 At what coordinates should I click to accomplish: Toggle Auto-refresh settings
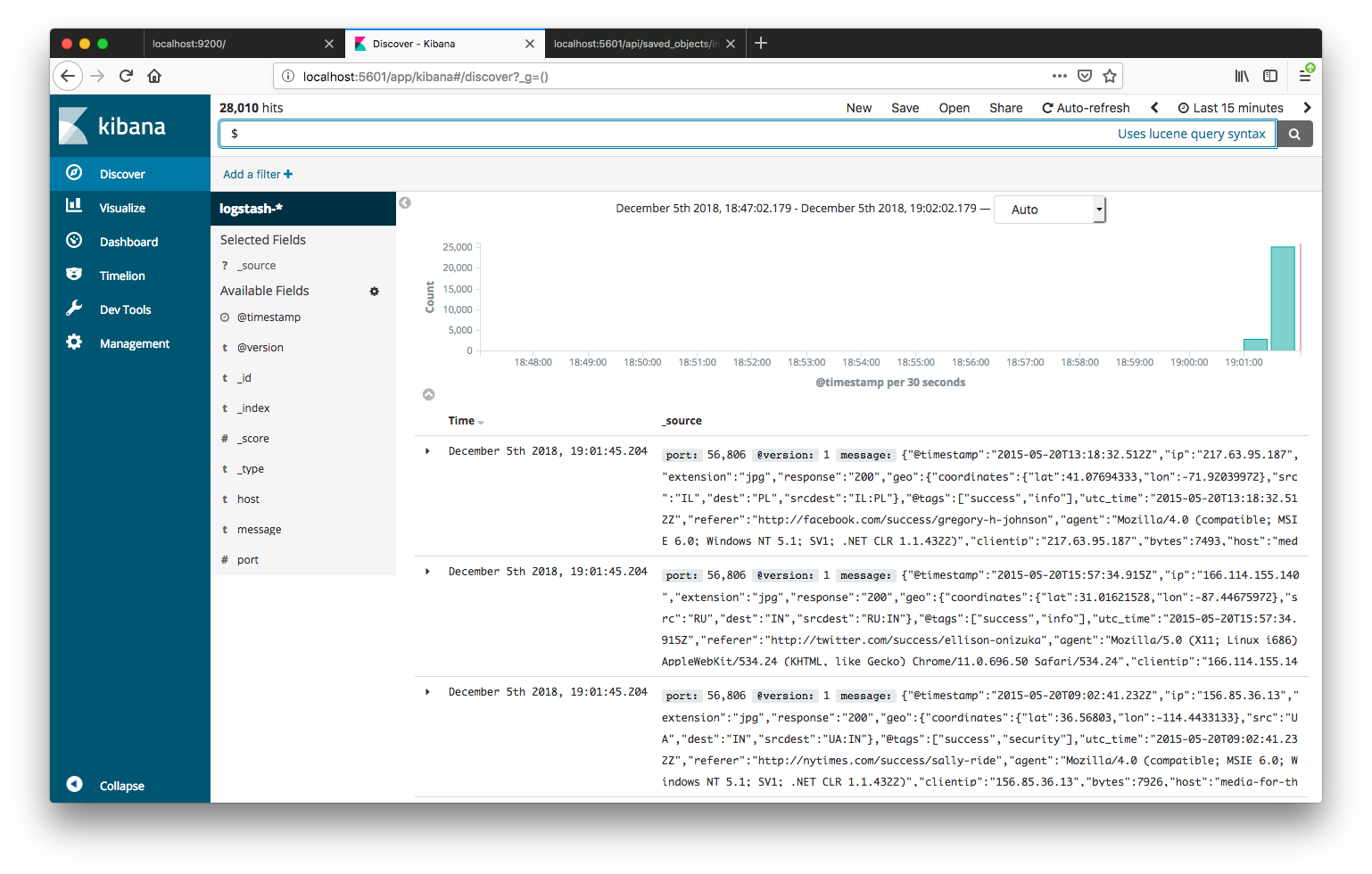1086,108
